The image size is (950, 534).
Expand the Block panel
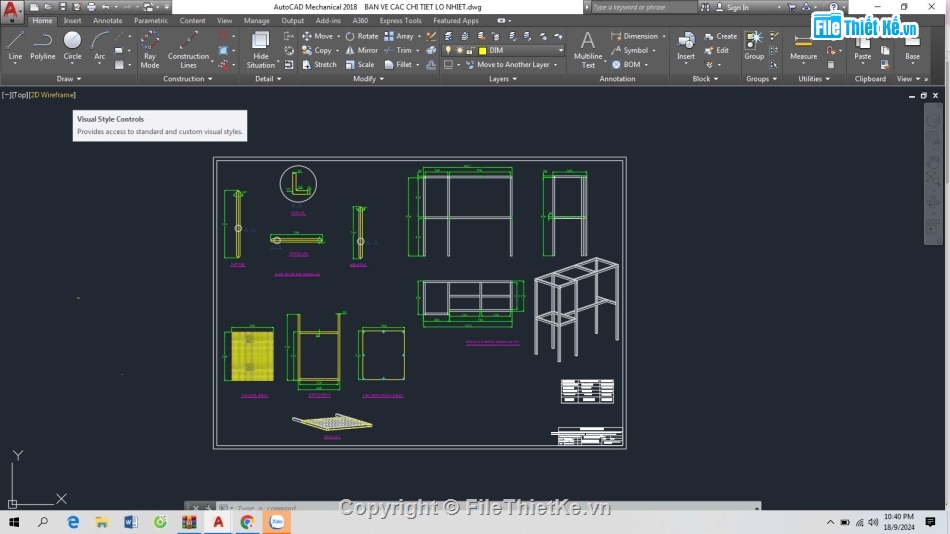click(705, 79)
